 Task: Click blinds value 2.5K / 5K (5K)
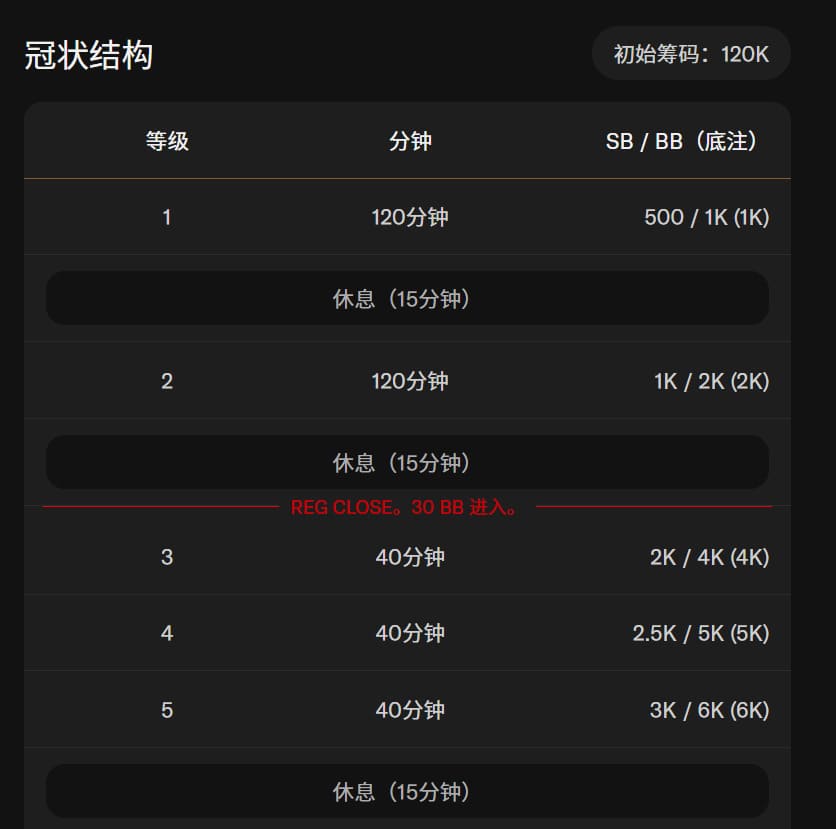700,633
